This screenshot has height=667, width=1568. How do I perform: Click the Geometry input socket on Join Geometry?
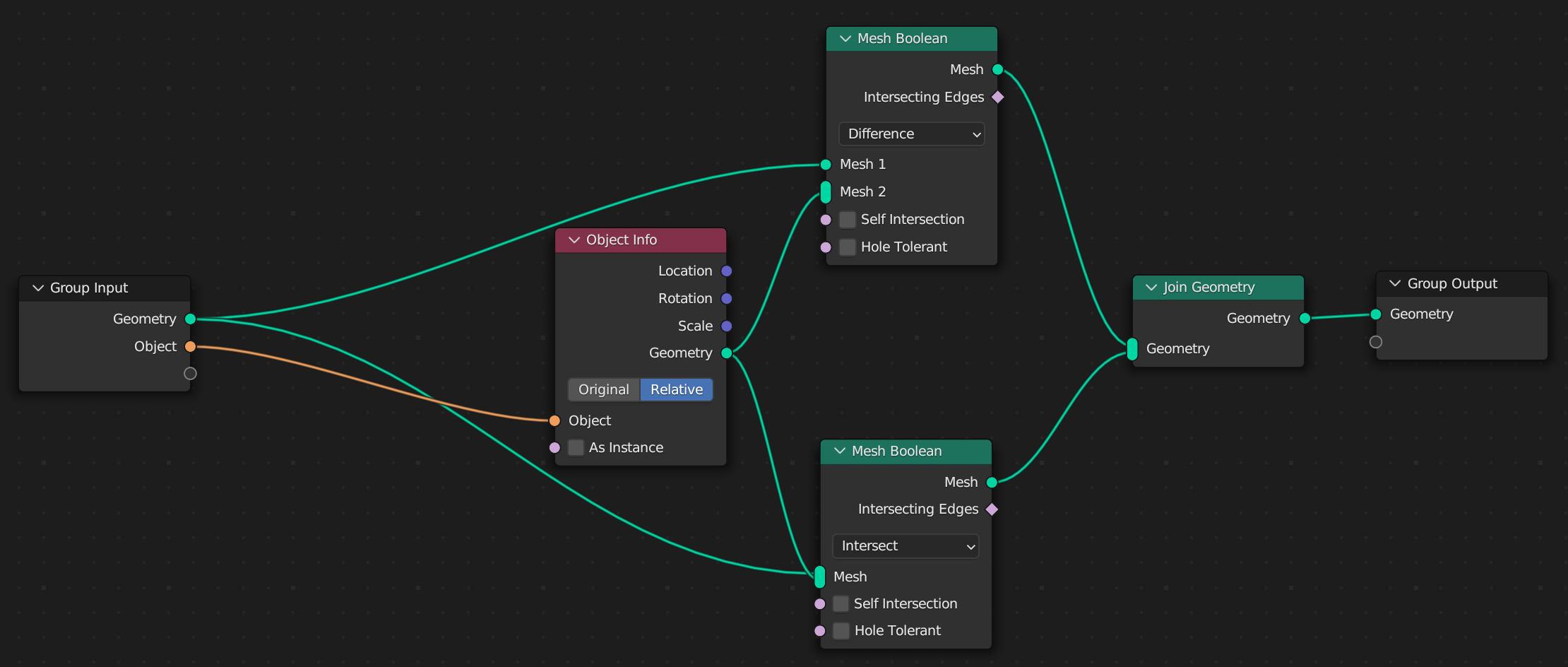click(1132, 348)
